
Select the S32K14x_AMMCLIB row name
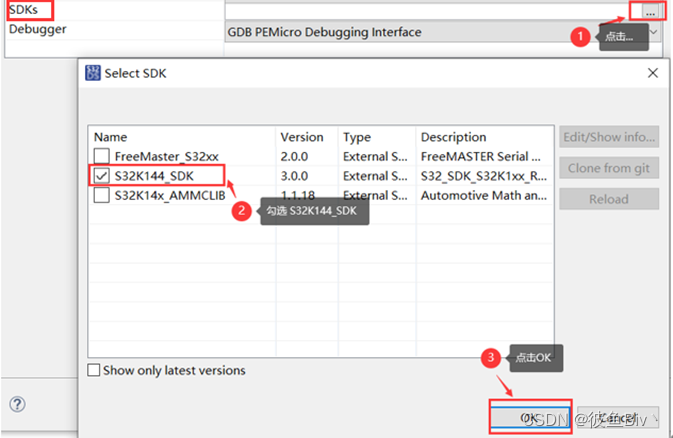(170, 196)
